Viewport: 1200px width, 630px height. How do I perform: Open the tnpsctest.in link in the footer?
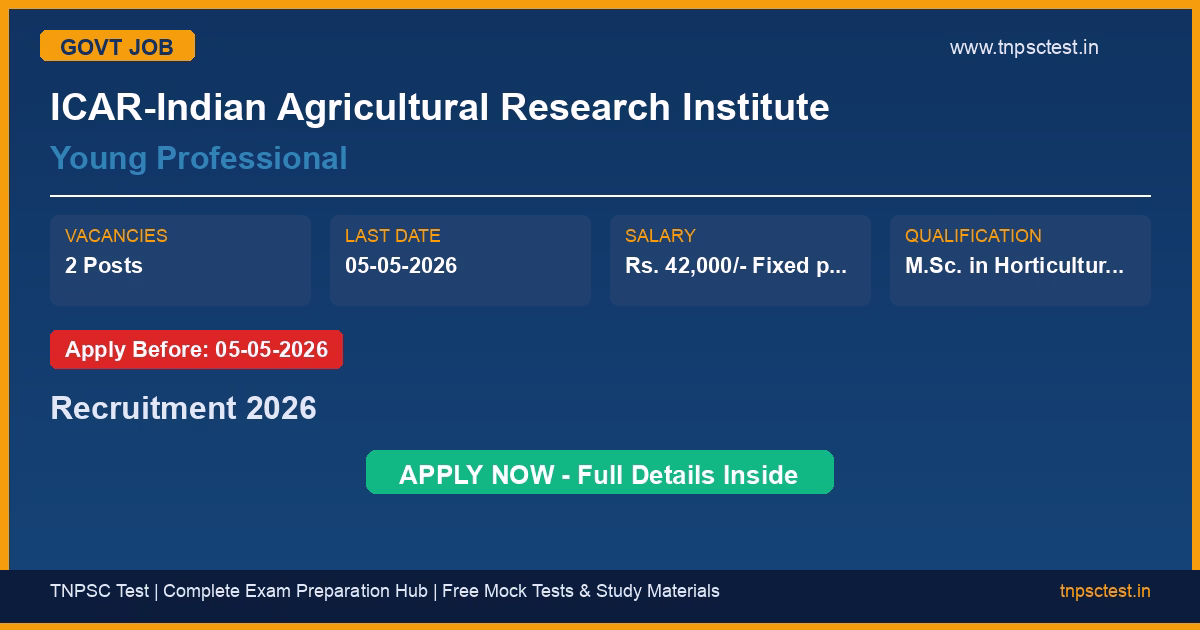click(1104, 591)
